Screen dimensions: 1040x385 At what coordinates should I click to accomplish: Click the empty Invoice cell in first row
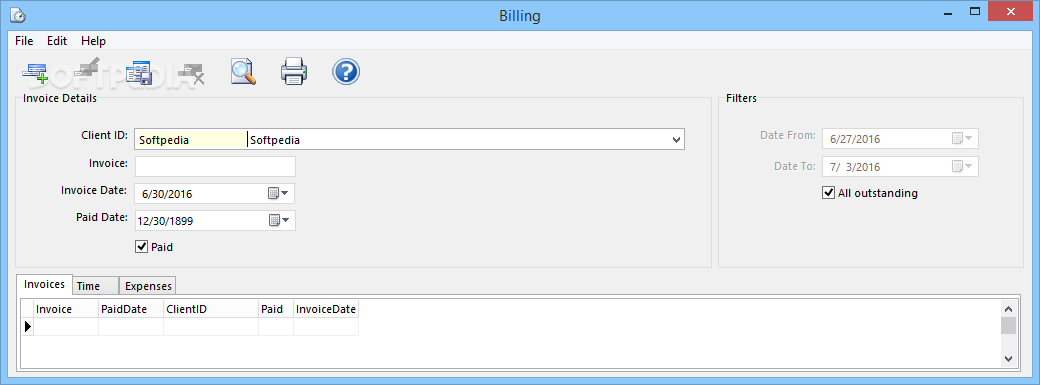66,326
